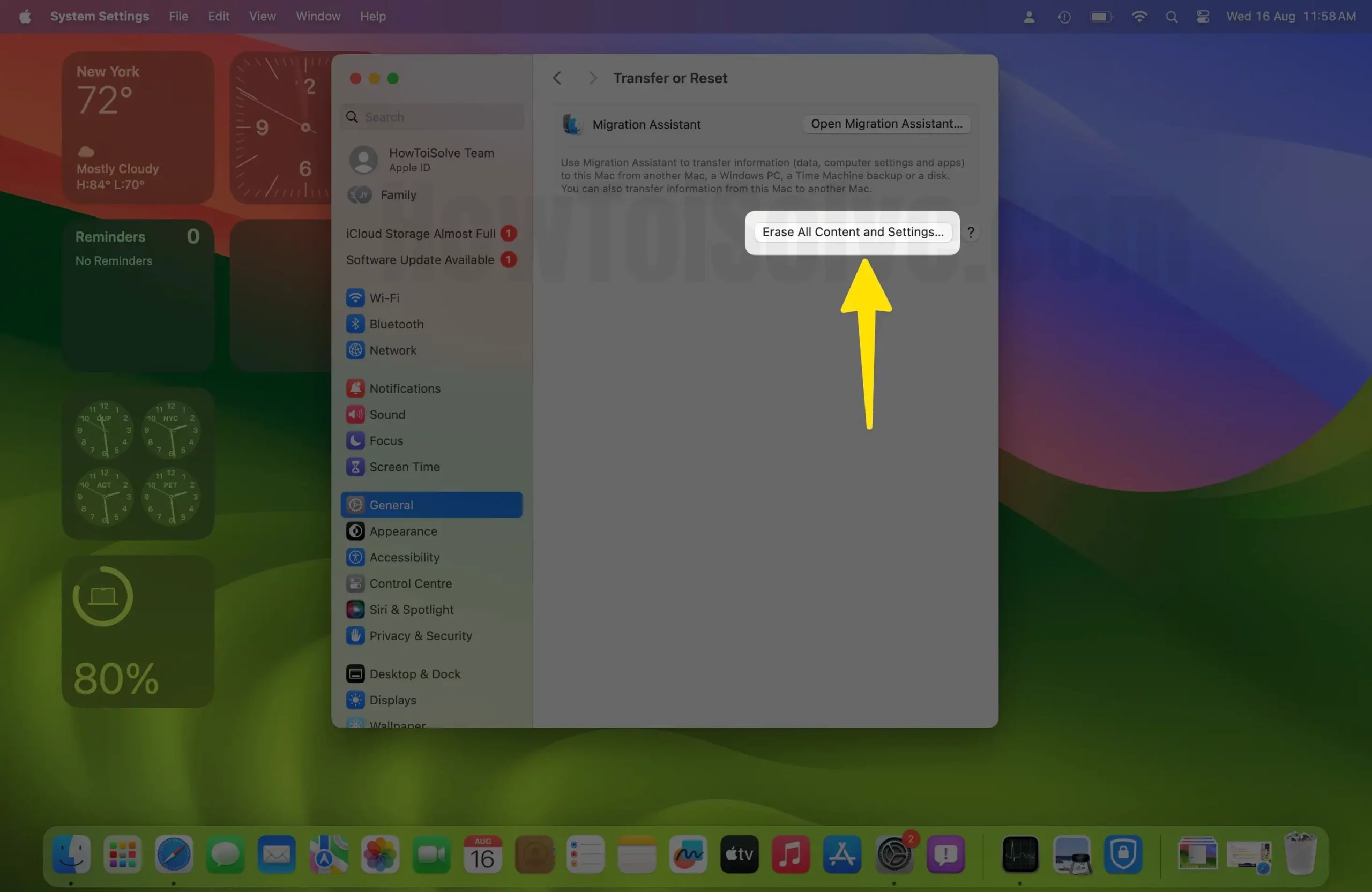This screenshot has width=1372, height=892.
Task: Open the Trash in the Dock
Action: [x=1300, y=855]
